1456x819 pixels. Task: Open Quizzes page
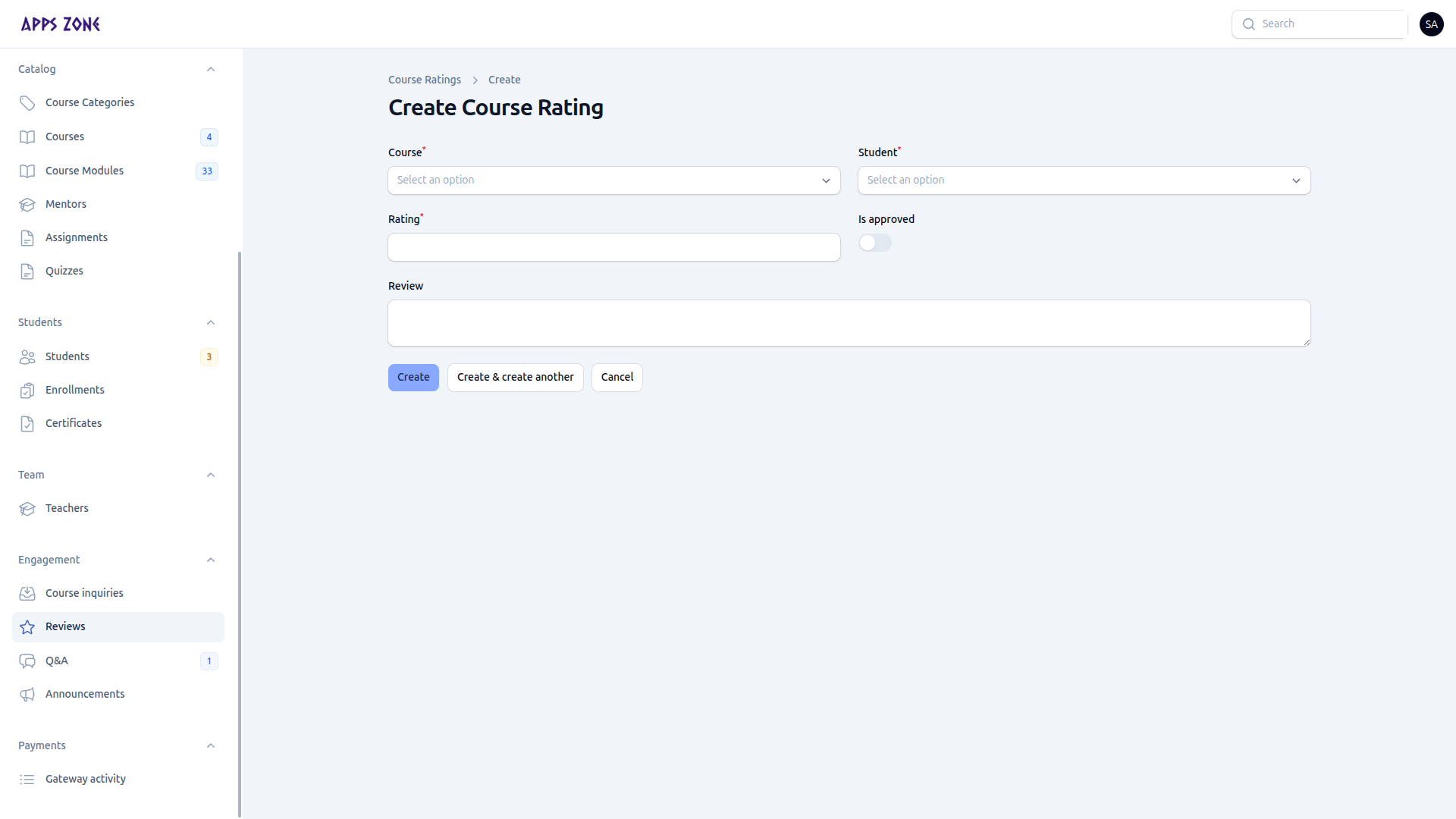click(x=118, y=271)
